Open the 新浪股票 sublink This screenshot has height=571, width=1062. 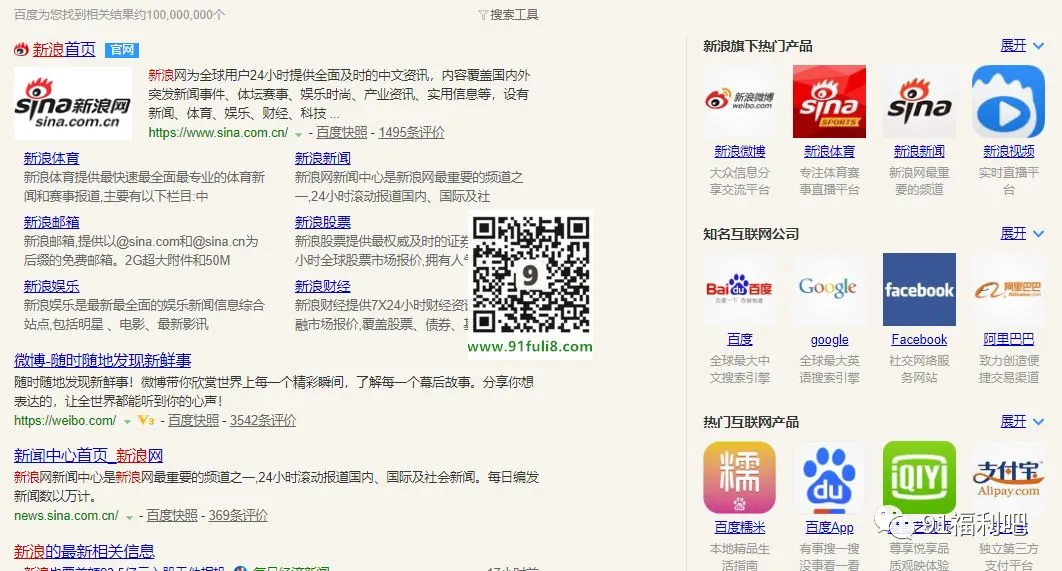[322, 222]
